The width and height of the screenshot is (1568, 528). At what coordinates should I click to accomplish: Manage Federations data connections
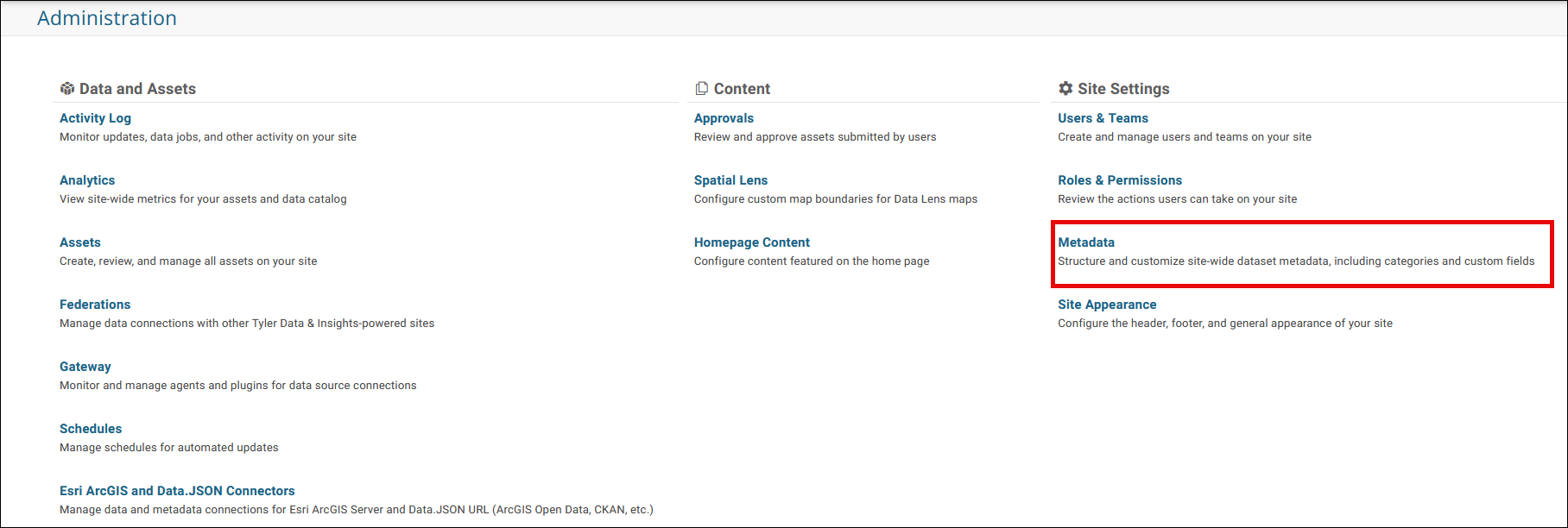pos(95,305)
